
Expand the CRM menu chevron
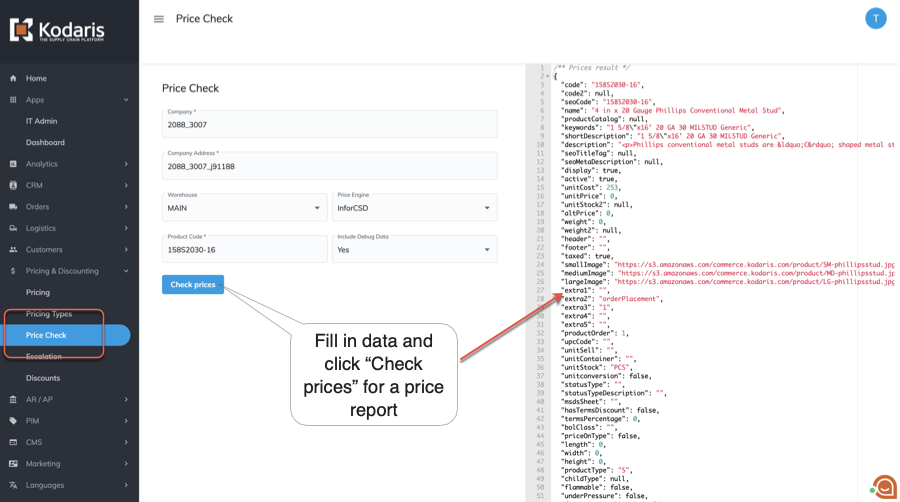(x=126, y=185)
